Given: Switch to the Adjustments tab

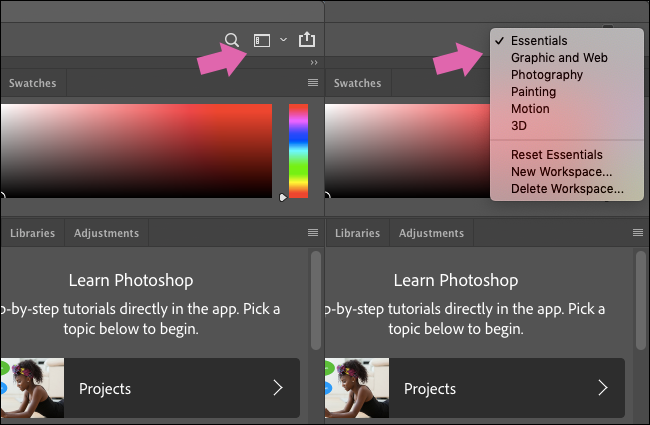Looking at the screenshot, I should (106, 233).
